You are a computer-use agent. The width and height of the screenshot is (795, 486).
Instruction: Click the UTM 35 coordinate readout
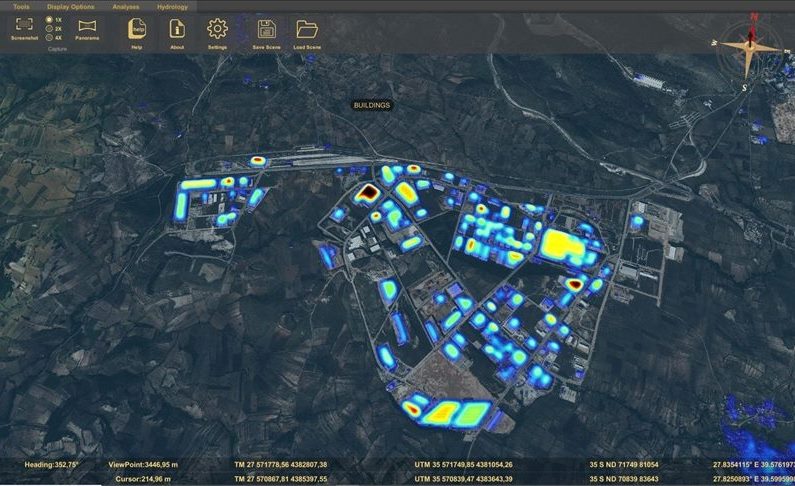464,465
